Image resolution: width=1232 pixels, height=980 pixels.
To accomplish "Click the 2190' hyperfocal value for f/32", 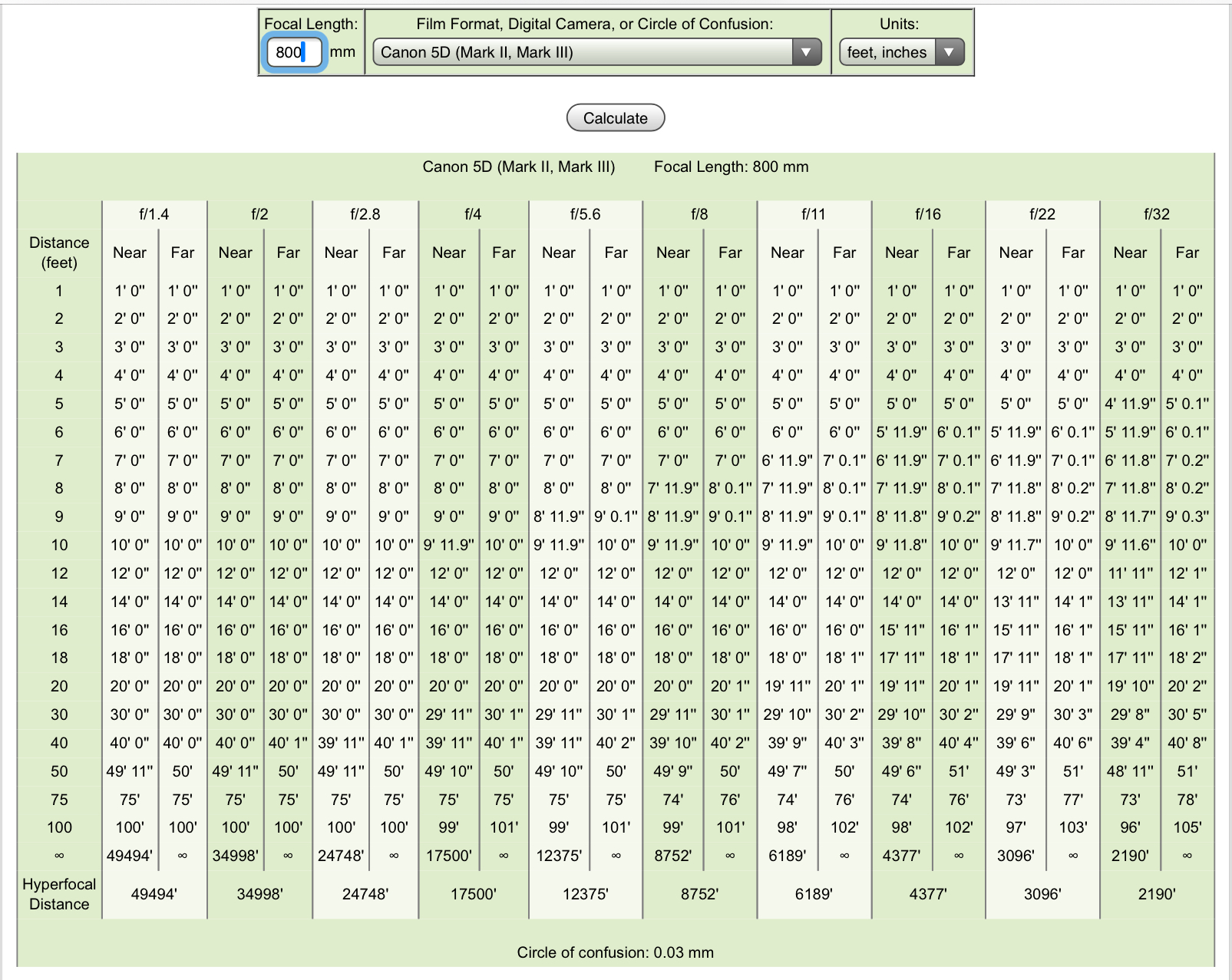I will coord(1156,894).
